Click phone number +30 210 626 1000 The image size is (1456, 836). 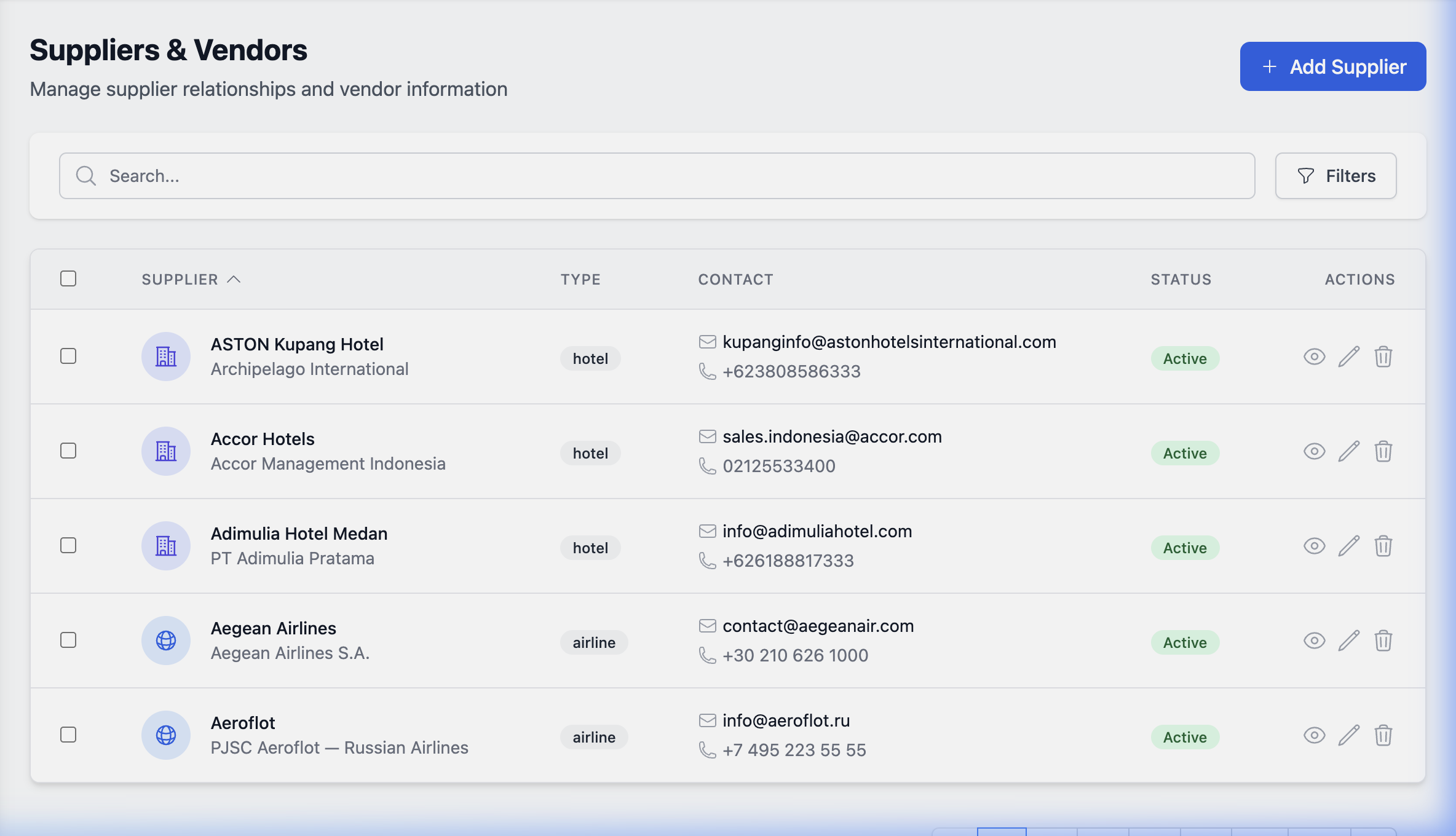796,655
